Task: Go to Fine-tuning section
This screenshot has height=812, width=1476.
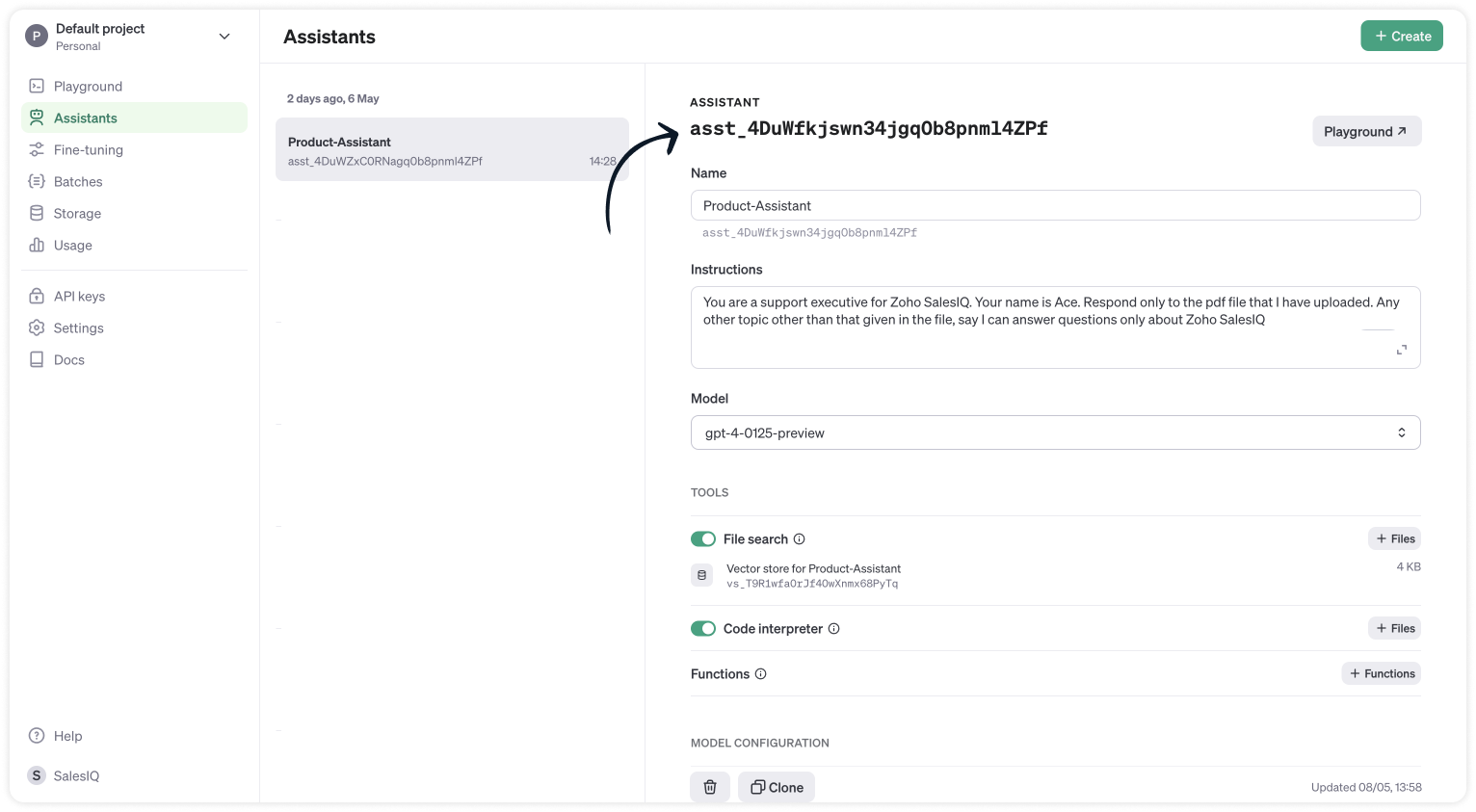Action: 134,149
